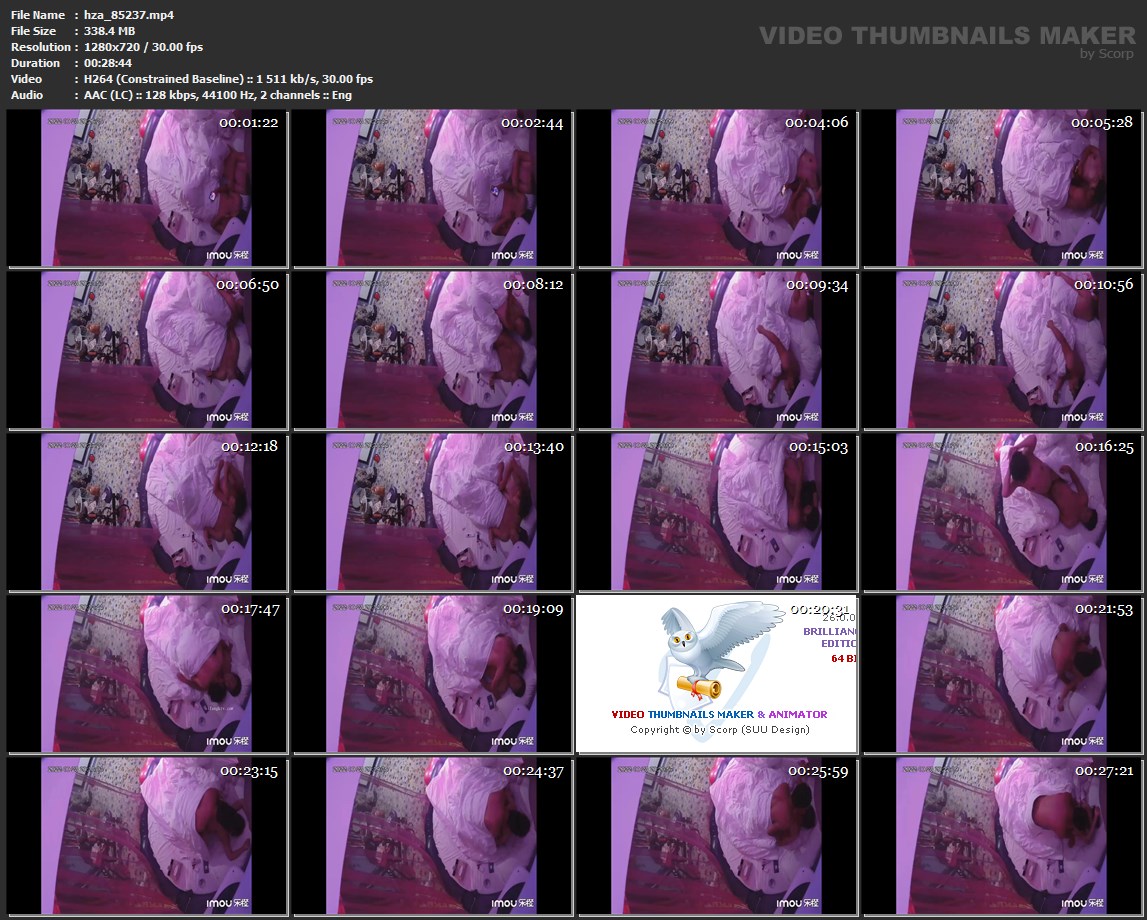Image resolution: width=1147 pixels, height=920 pixels.
Task: Open the 00:12:18 frame
Action: pos(146,512)
